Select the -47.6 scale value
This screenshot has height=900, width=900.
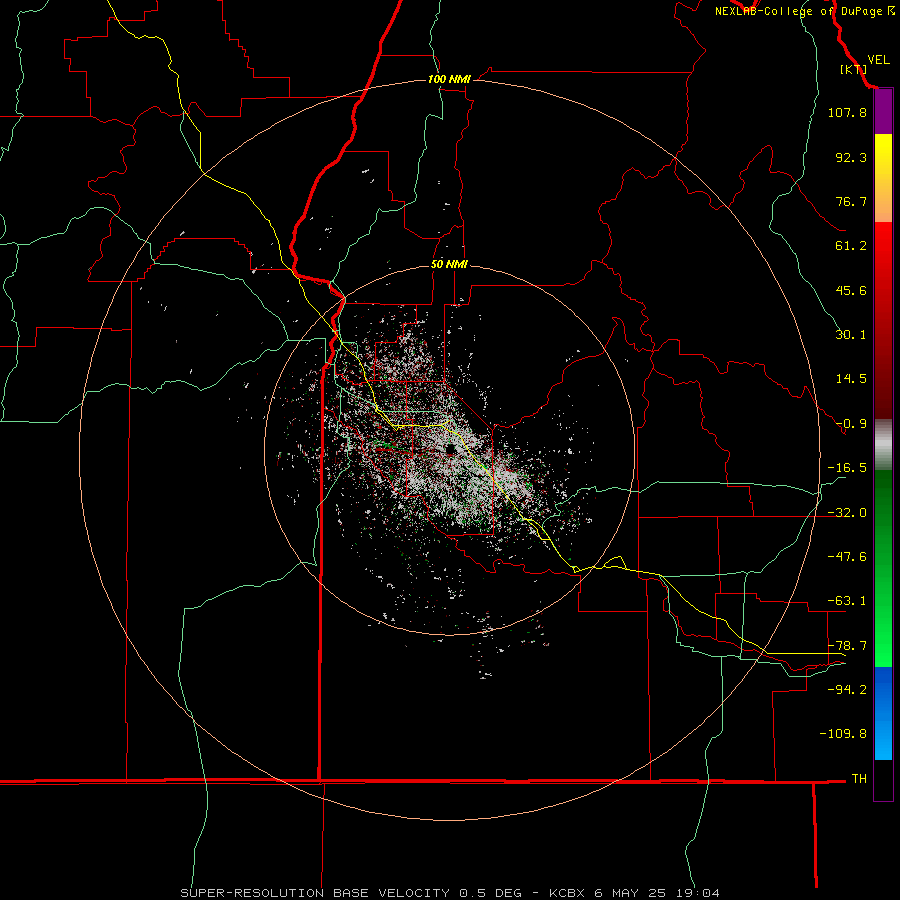[847, 557]
